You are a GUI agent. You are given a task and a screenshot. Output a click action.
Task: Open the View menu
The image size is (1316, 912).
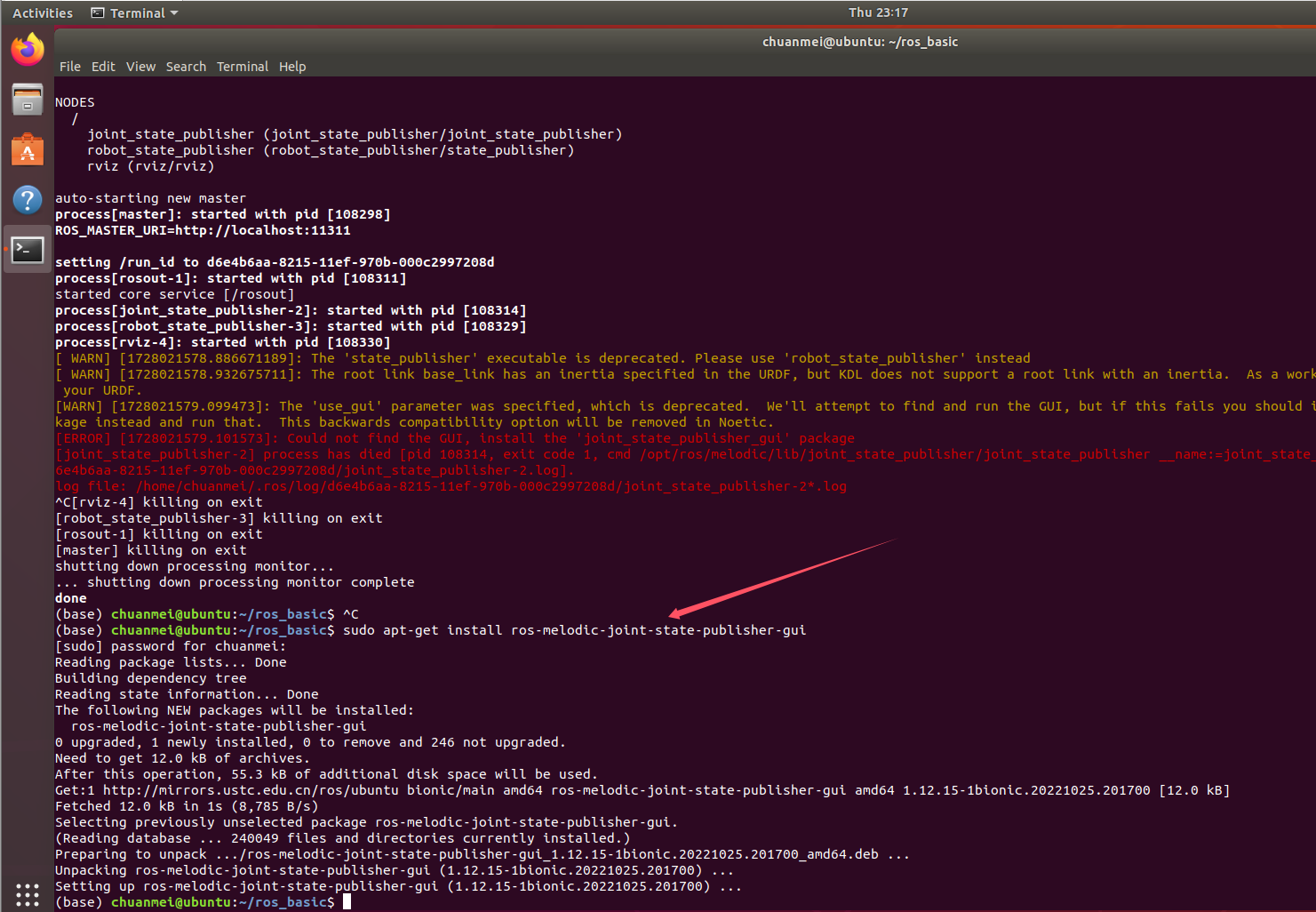pos(140,66)
